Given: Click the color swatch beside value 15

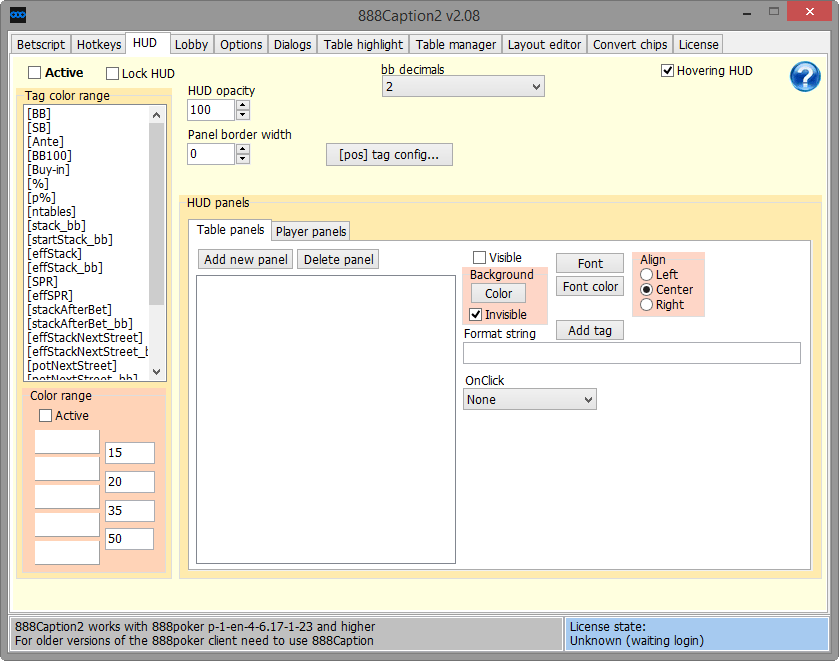Looking at the screenshot, I should (x=67, y=442).
